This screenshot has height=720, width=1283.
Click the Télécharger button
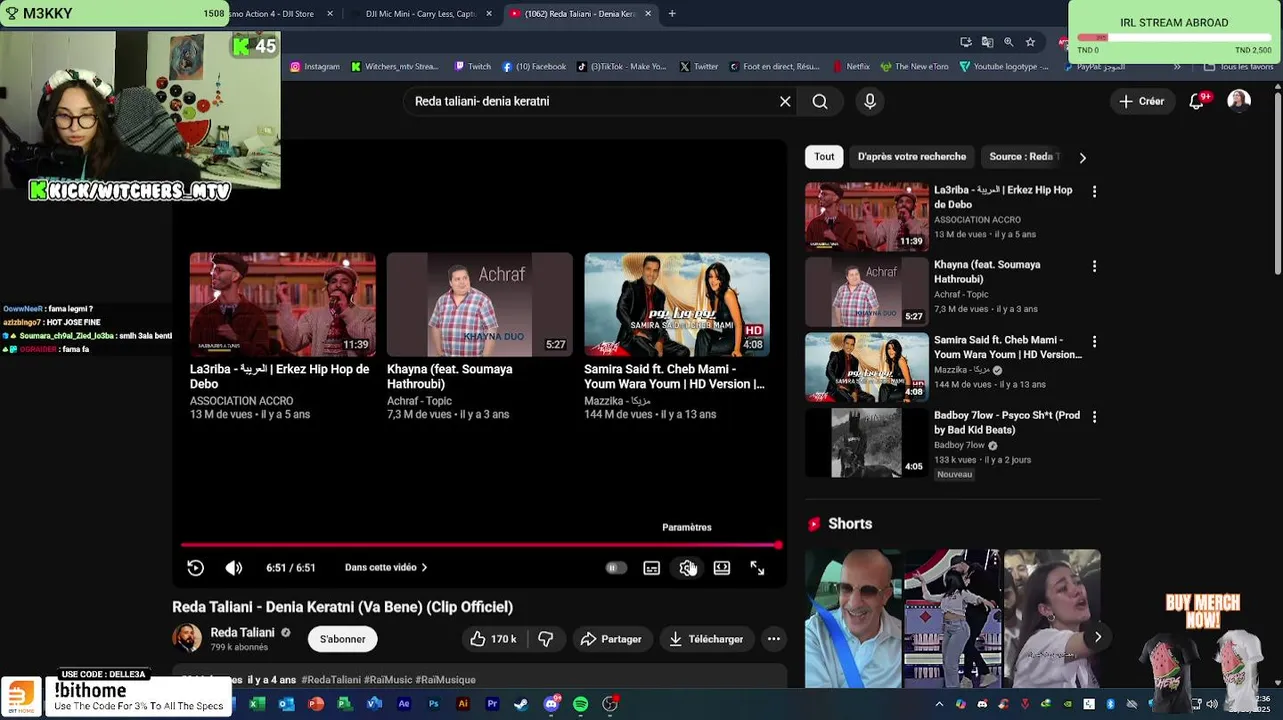(706, 639)
